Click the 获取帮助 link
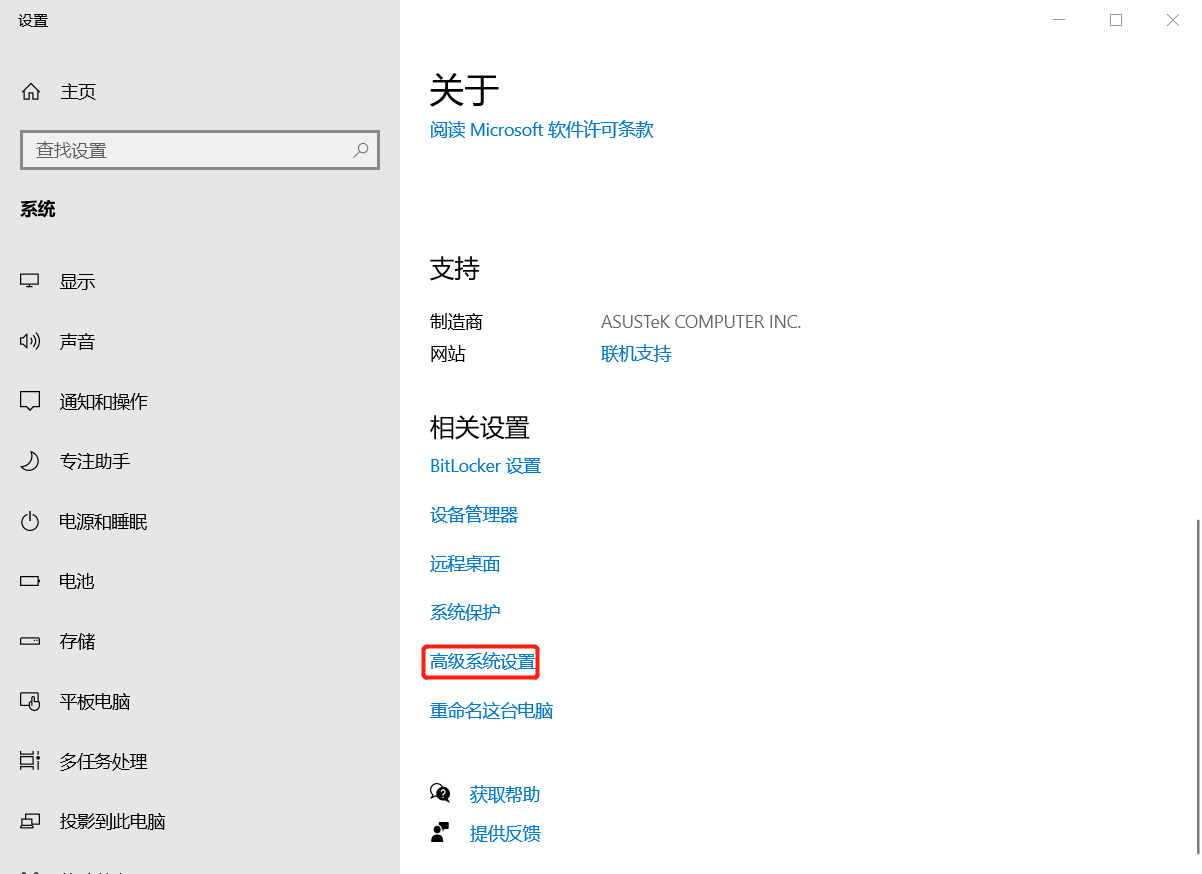 click(505, 794)
